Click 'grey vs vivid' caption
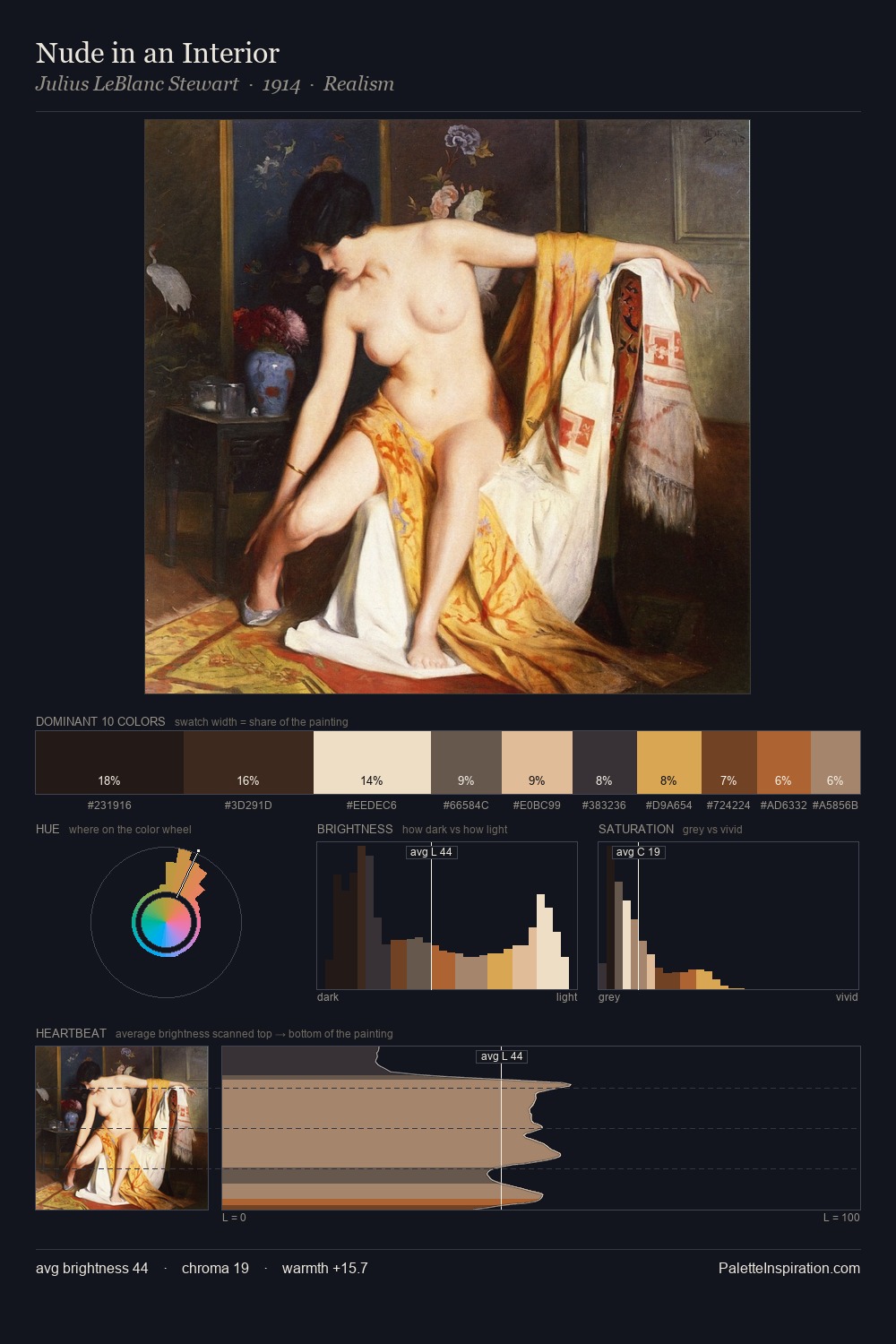This screenshot has width=896, height=1344. pos(712,829)
